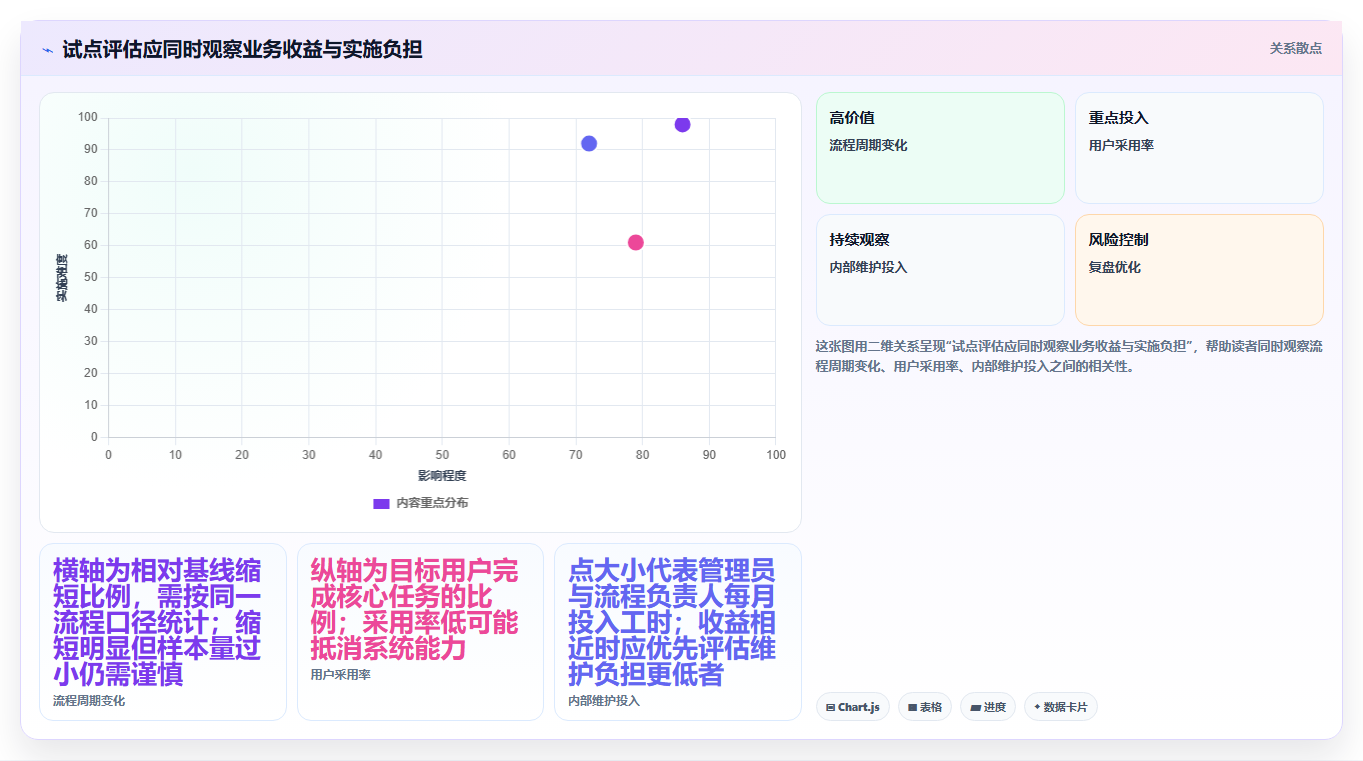Click the purple 横轴为相对基线缩短比例 headline text
Screen dimensions: 1363x761
coord(157,622)
